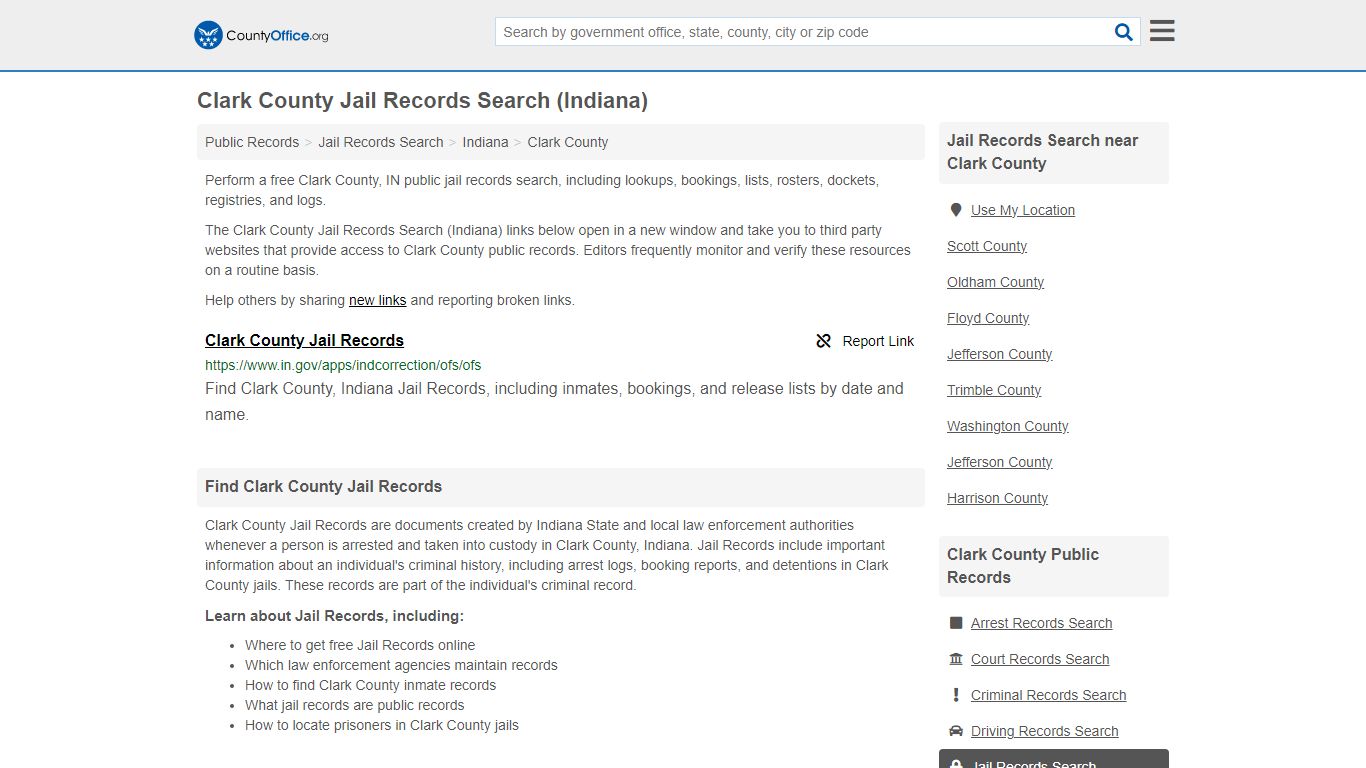Open the hamburger menu

1162,31
